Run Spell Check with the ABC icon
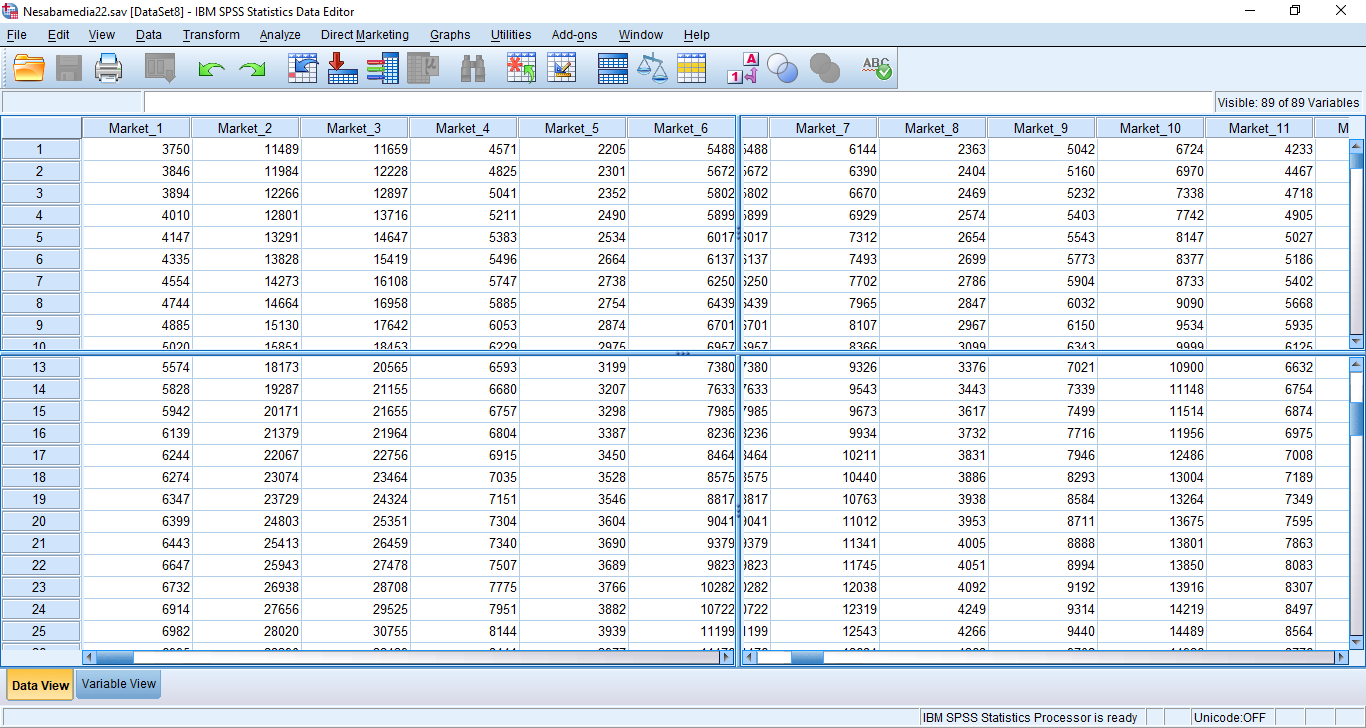 coord(876,68)
